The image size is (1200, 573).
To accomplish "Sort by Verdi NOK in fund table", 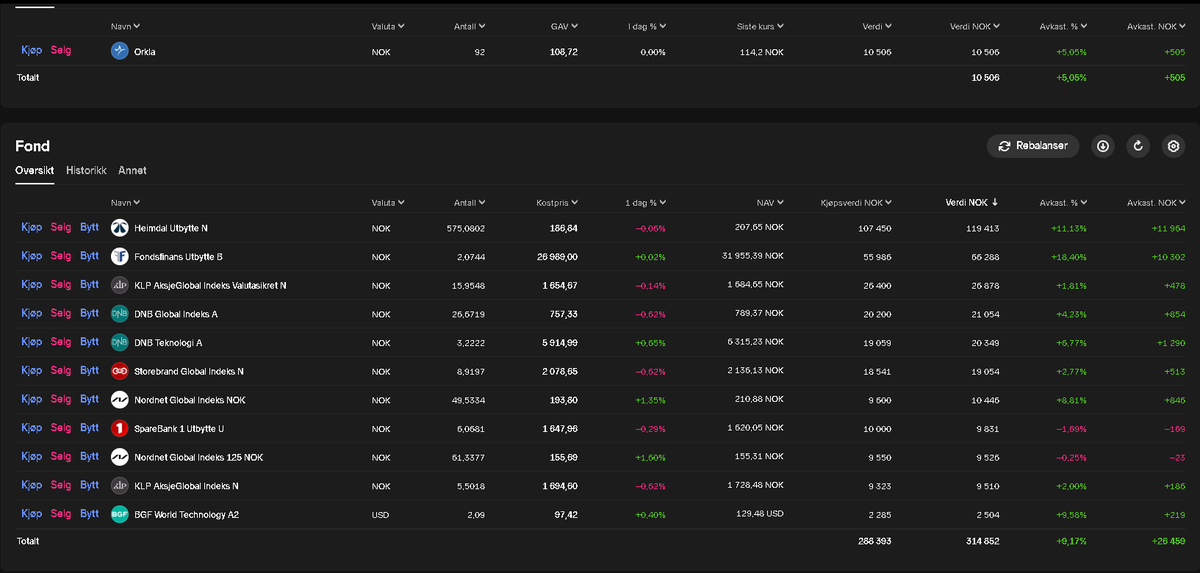I will [x=971, y=202].
